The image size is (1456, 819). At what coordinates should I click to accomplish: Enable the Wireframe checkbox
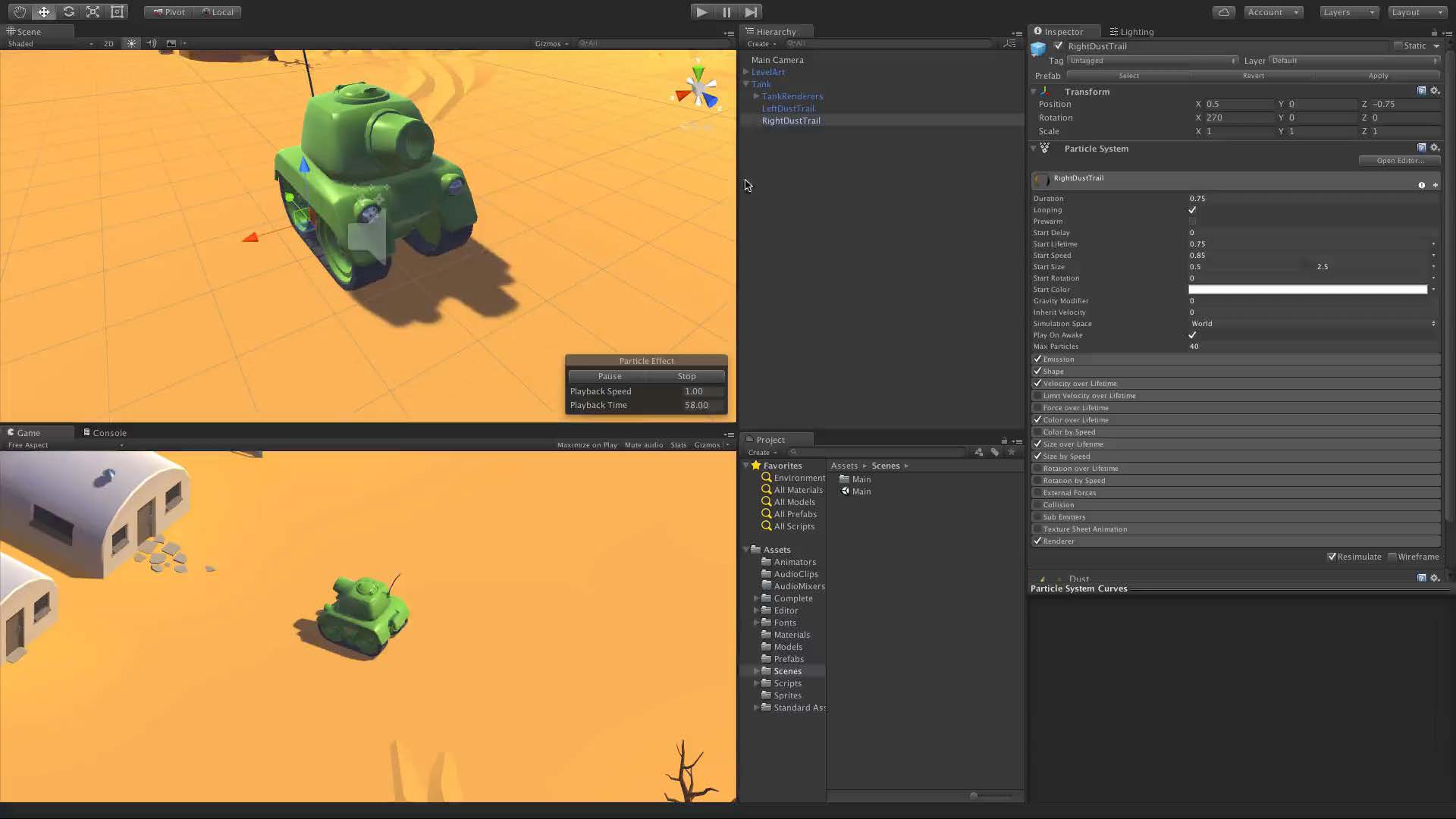tap(1394, 557)
